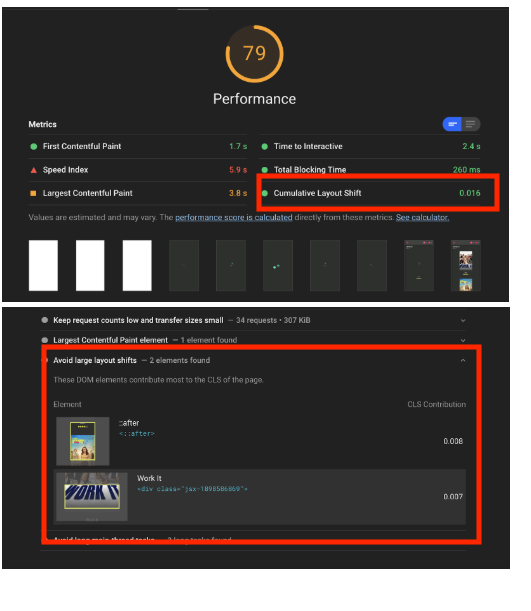
Task: Click the ::after element screenshot thumbnail
Action: pyautogui.click(x=83, y=441)
